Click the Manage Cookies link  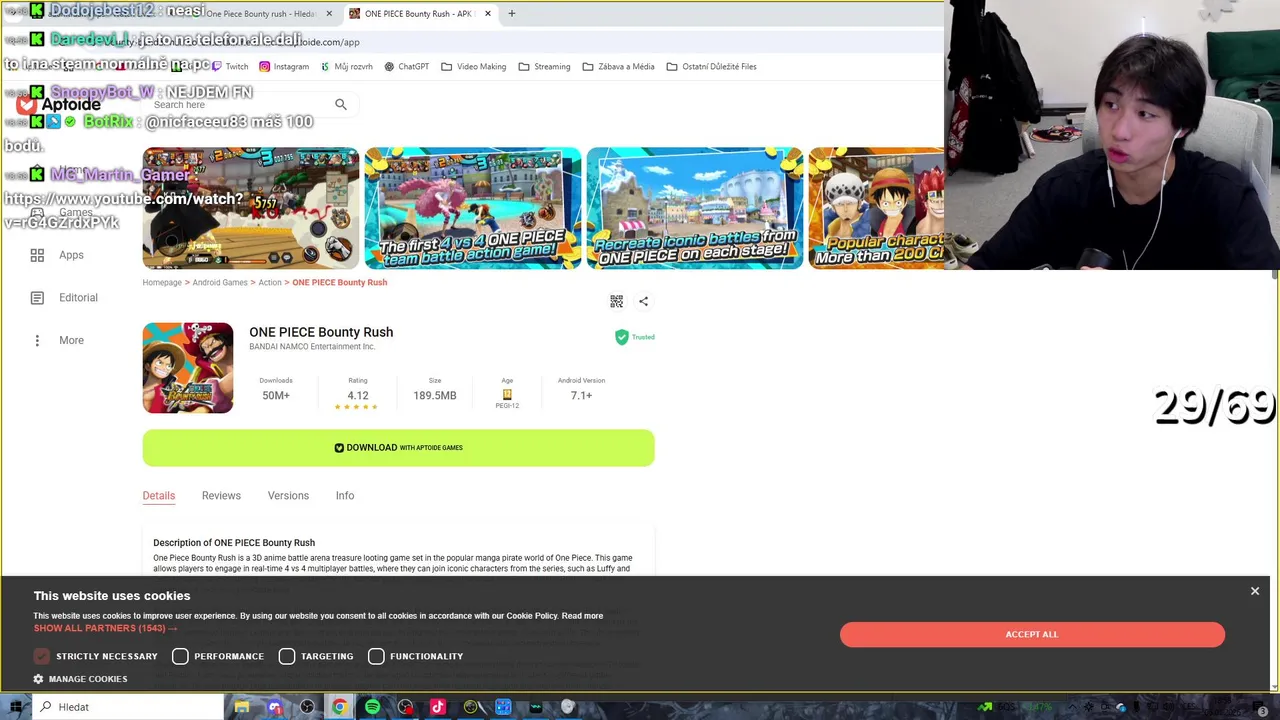click(88, 679)
